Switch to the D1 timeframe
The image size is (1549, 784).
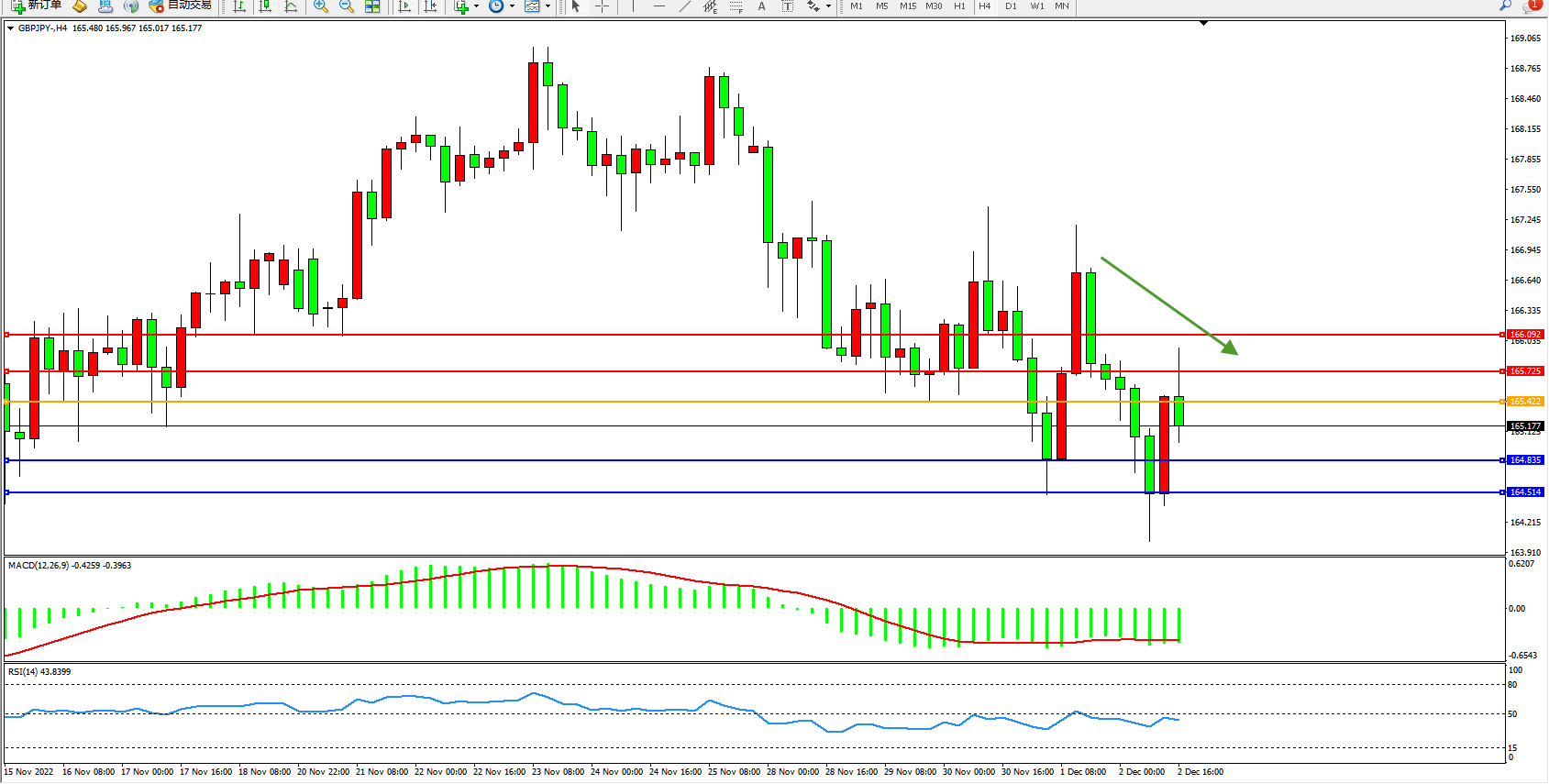click(1011, 6)
